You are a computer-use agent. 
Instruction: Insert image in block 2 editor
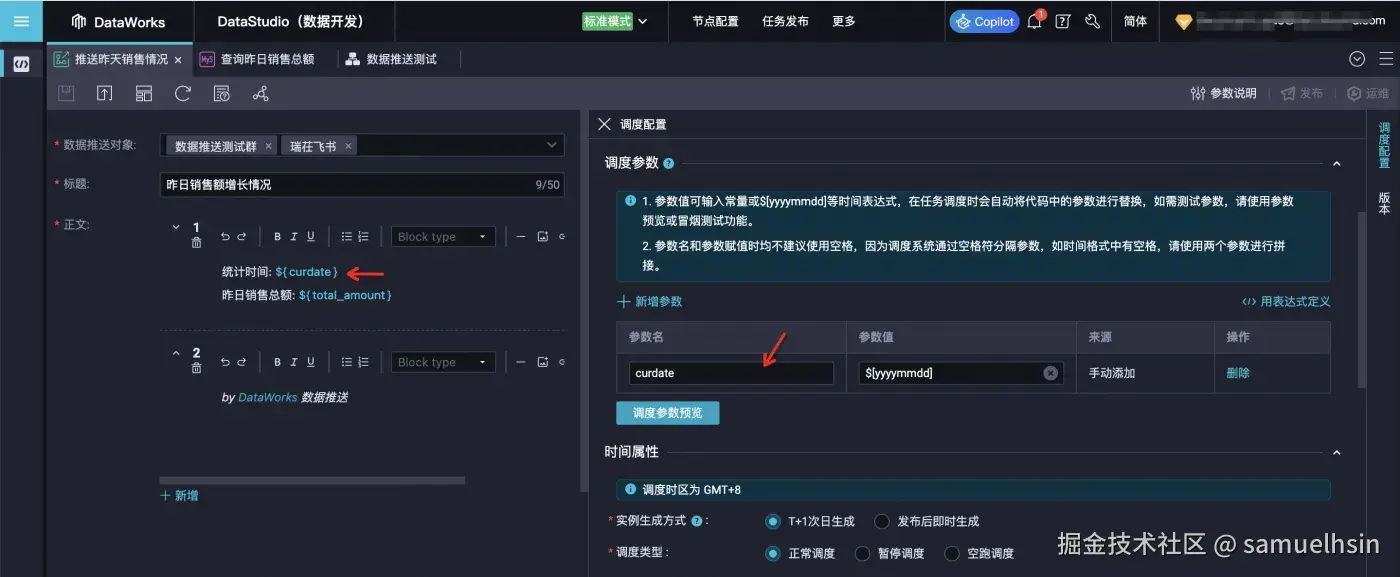(x=543, y=362)
